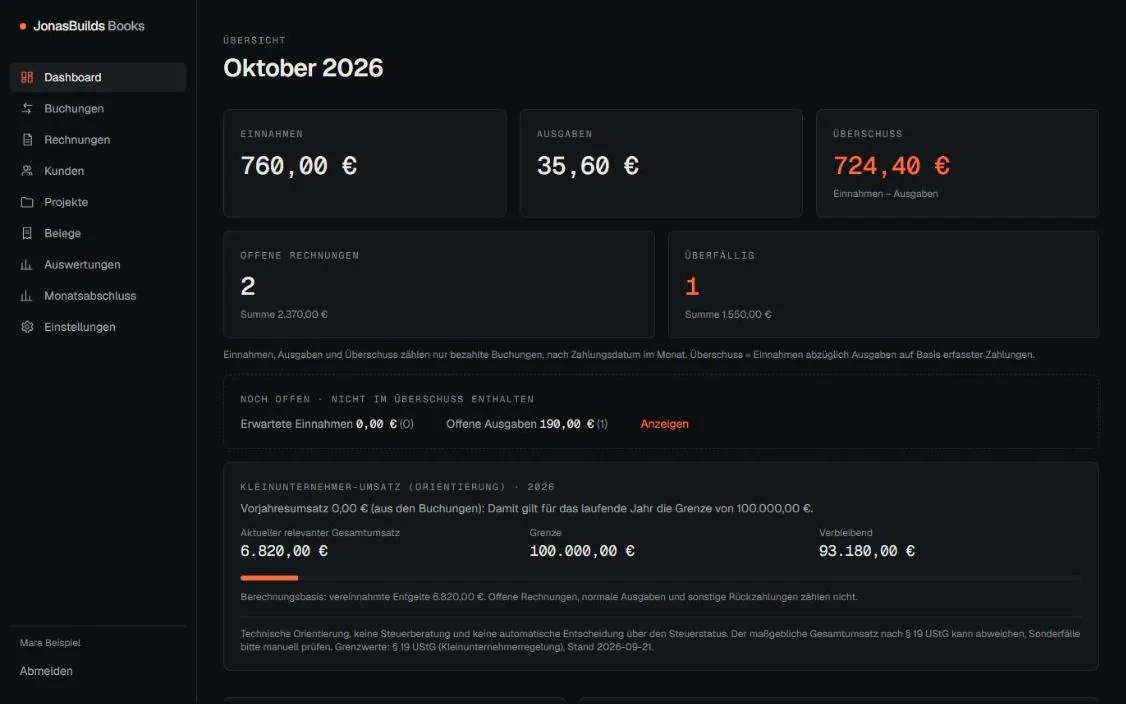Click the Dashboard grid icon

(27, 77)
